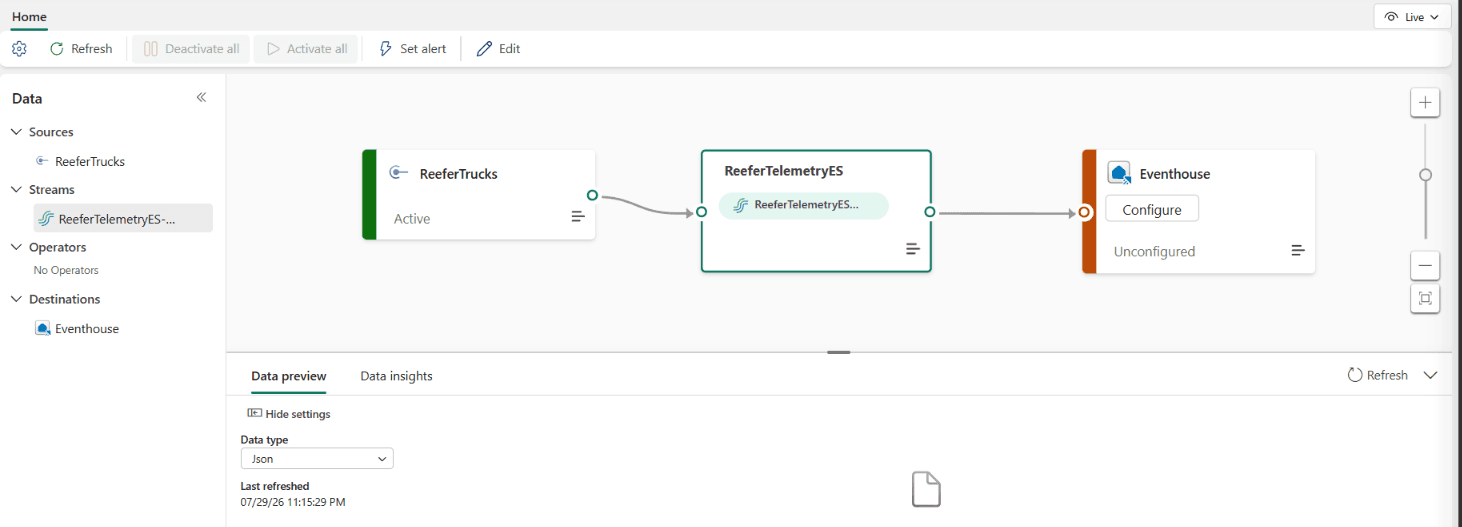1462x527 pixels.
Task: Open the settings gear icon
Action: click(19, 48)
